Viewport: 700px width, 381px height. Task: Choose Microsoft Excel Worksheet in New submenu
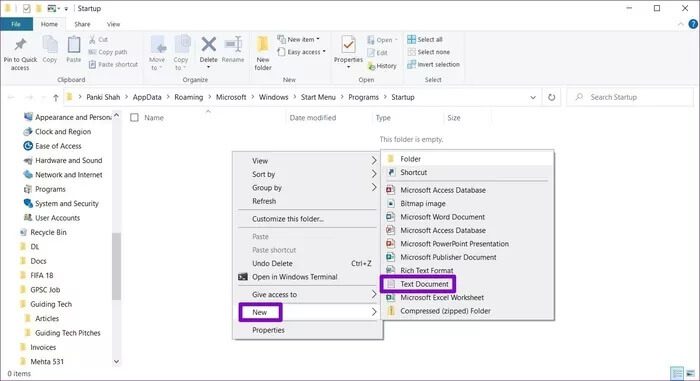(467, 297)
